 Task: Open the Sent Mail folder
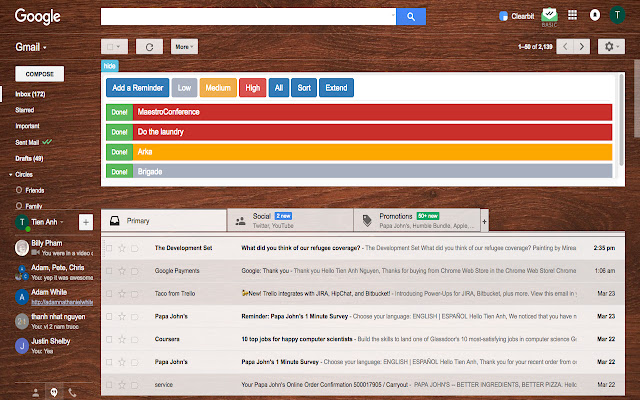click(27, 142)
